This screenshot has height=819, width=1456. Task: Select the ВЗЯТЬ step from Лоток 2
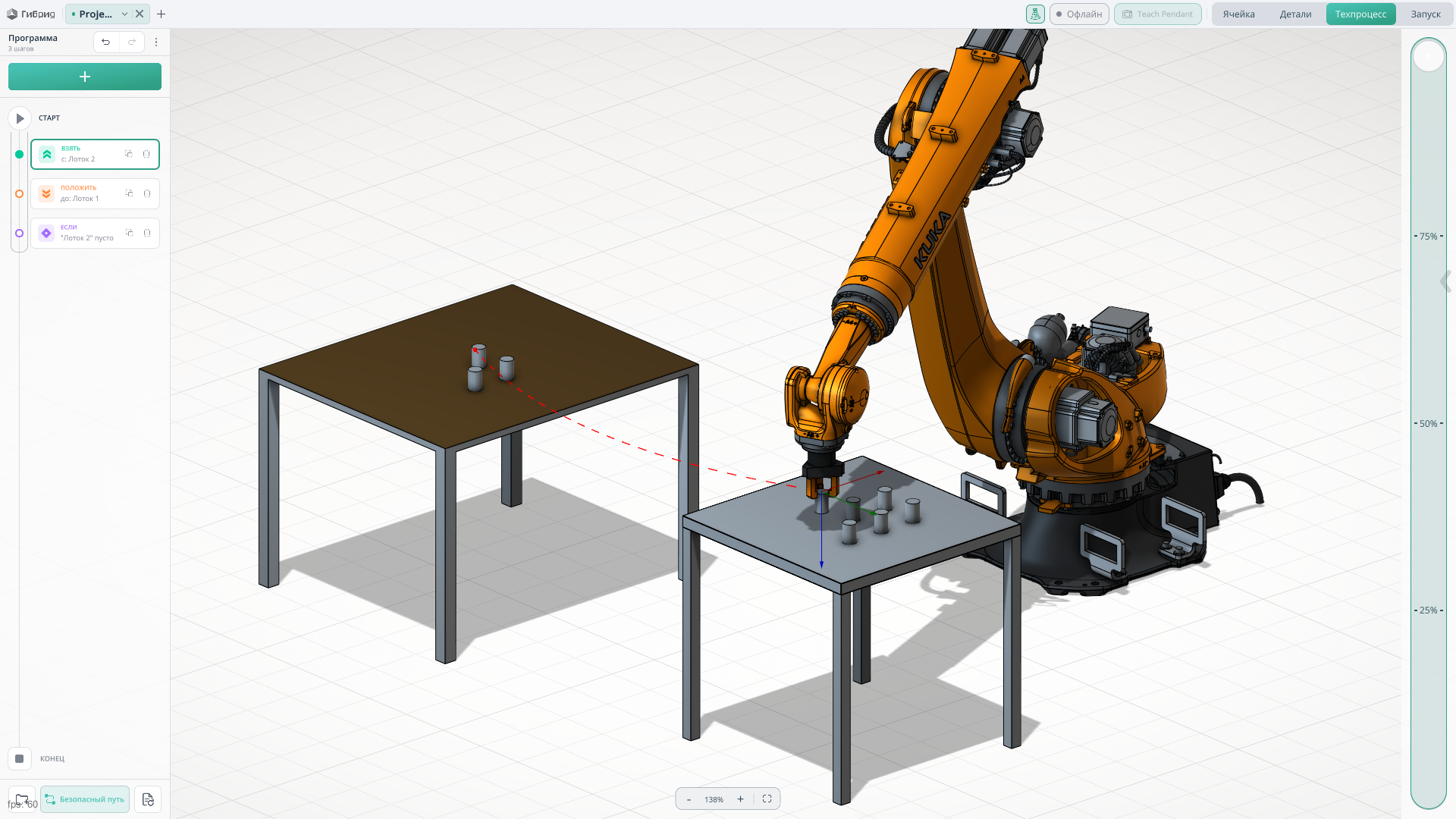click(x=95, y=154)
